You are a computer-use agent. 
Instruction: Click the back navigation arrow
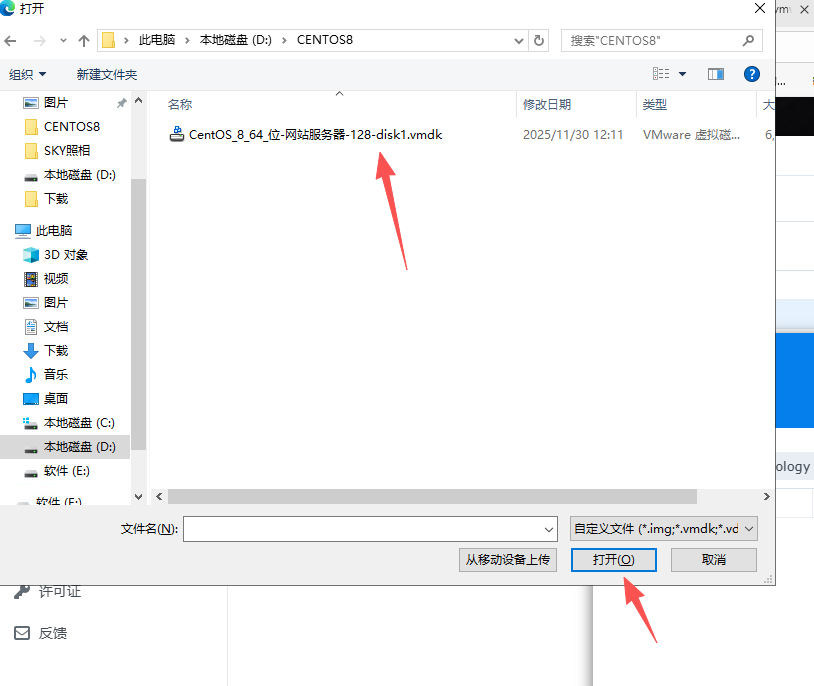pos(11,40)
